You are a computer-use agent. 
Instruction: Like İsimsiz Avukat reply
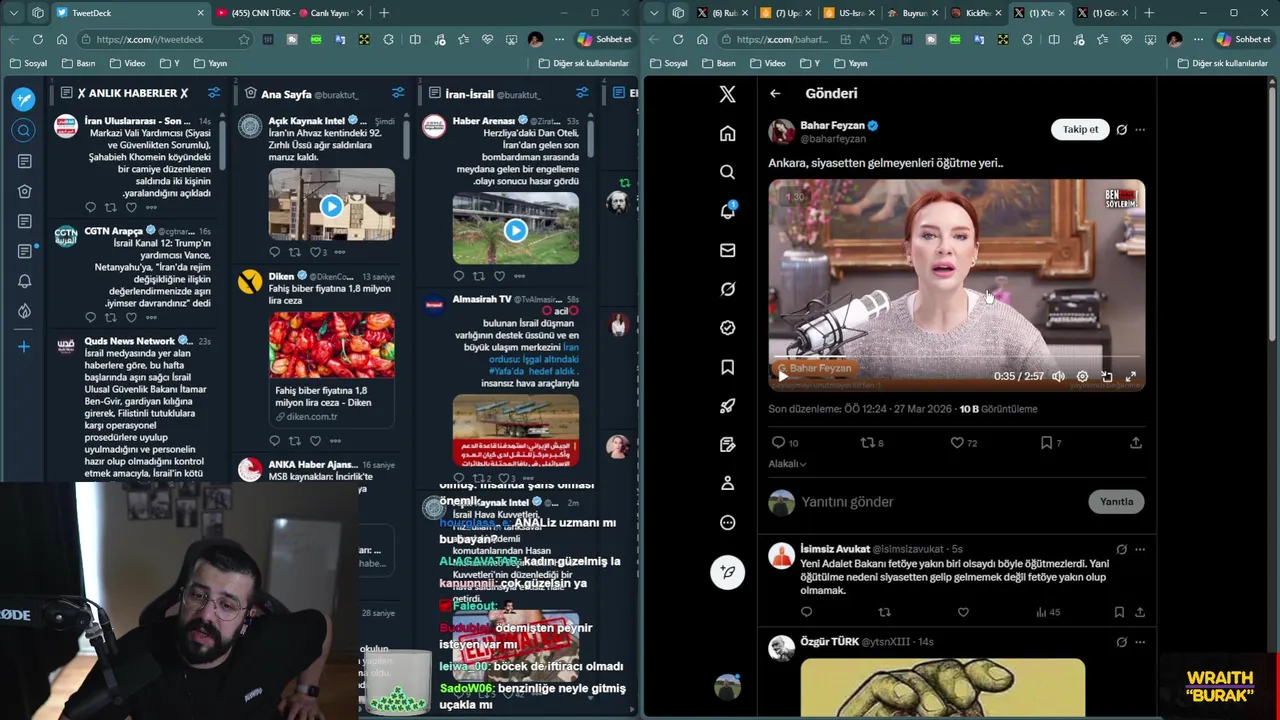[963, 612]
